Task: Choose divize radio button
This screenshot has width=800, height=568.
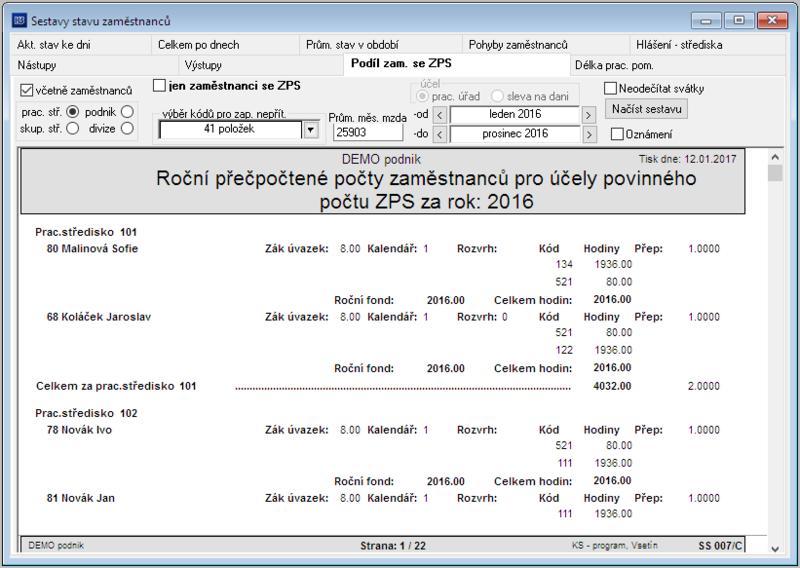Action: [127, 129]
